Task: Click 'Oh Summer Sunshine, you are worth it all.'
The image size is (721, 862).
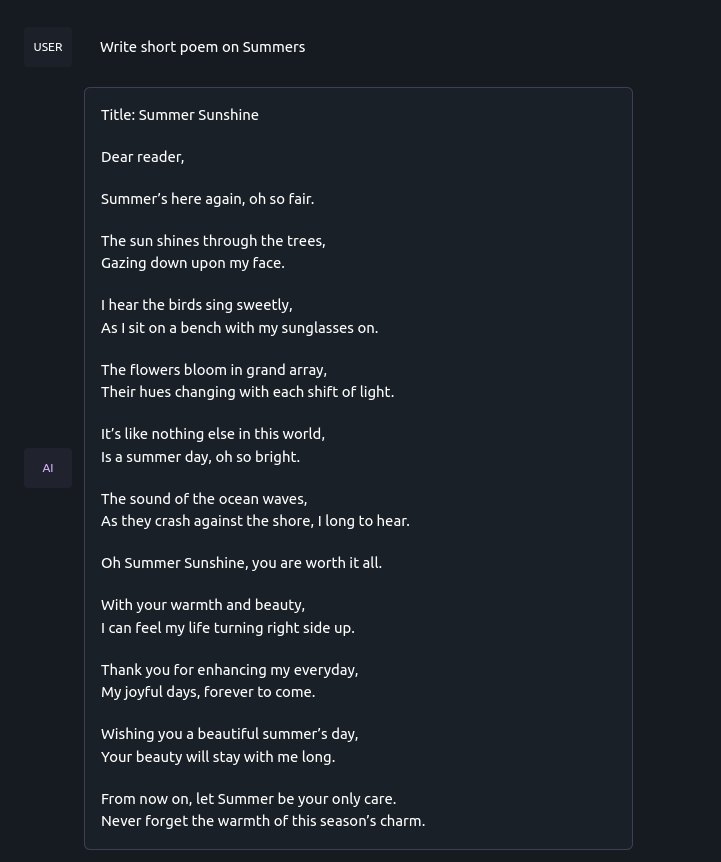Action: click(241, 563)
